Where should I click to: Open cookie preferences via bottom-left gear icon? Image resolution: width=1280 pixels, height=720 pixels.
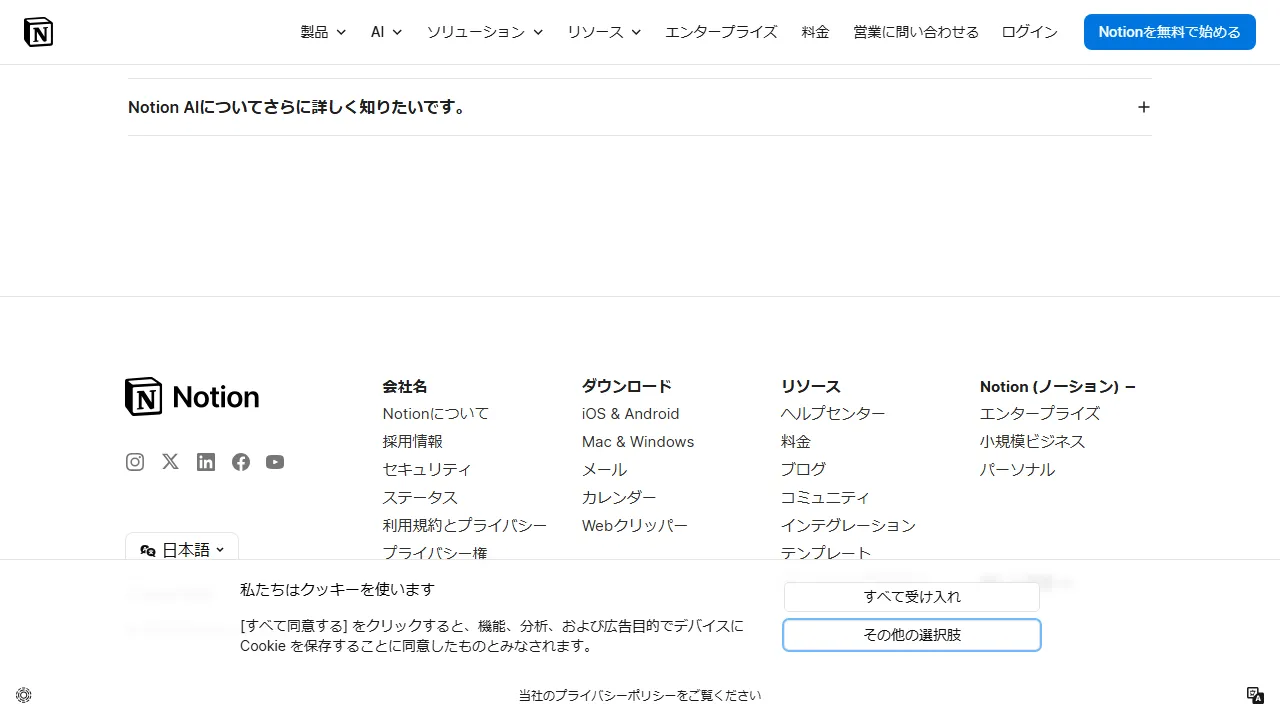(x=23, y=694)
